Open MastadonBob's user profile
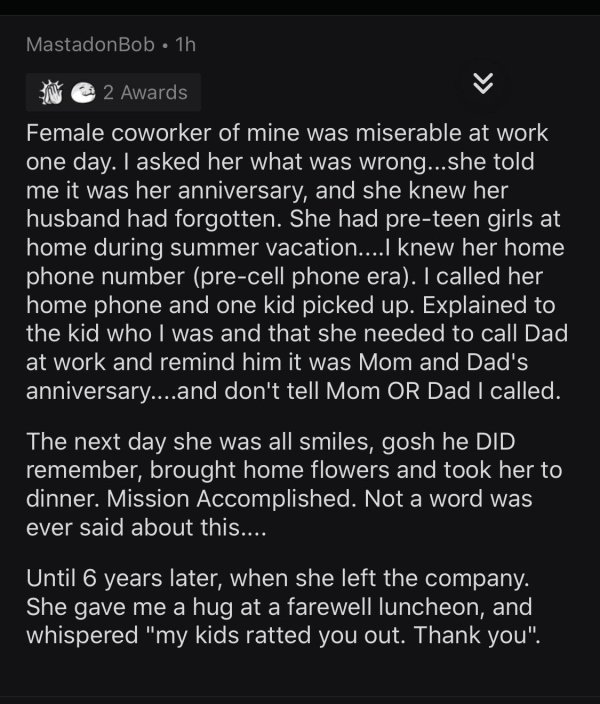Screen dimensions: 600x704 point(89,45)
